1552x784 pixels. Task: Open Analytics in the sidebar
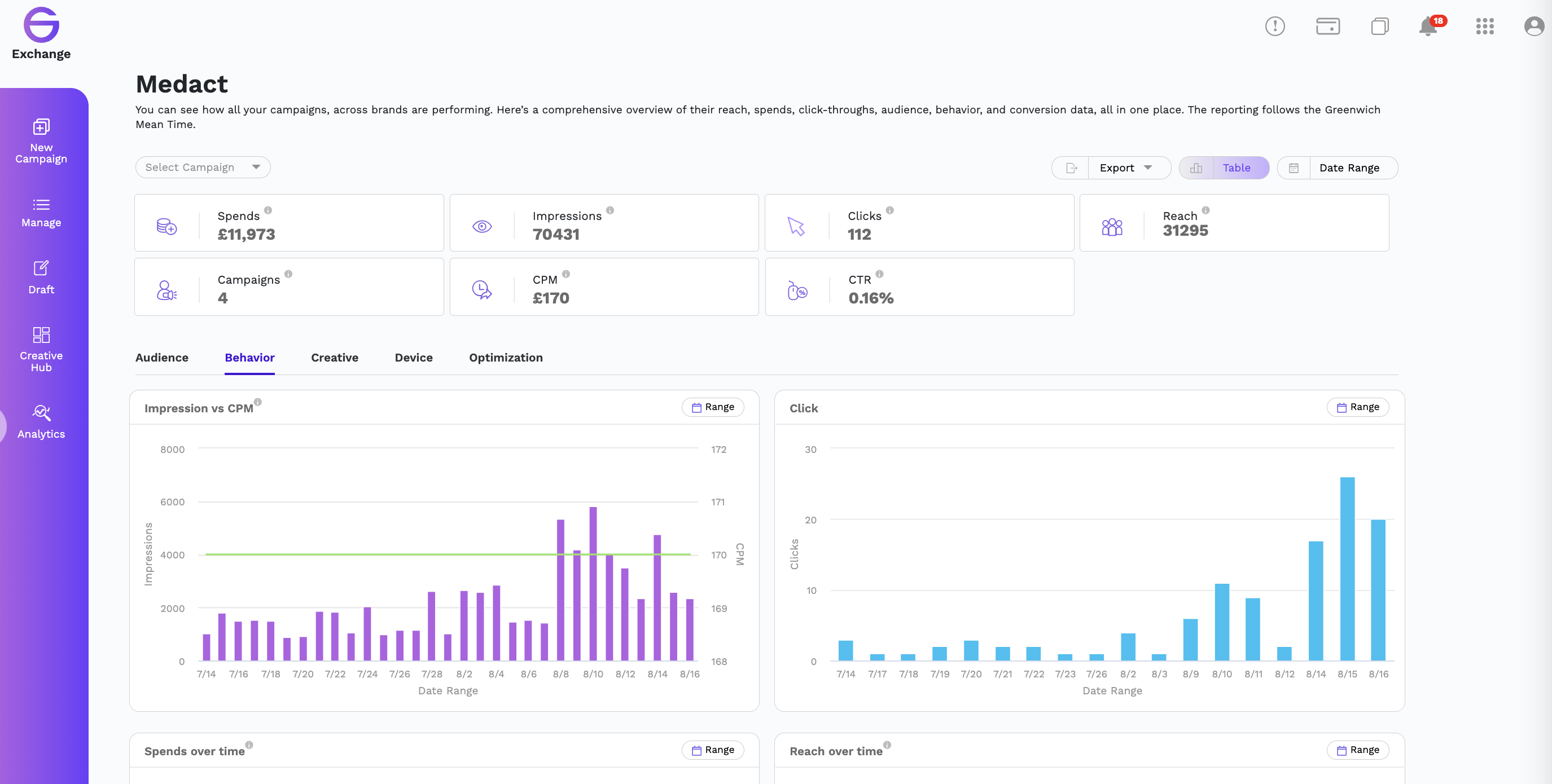41,421
